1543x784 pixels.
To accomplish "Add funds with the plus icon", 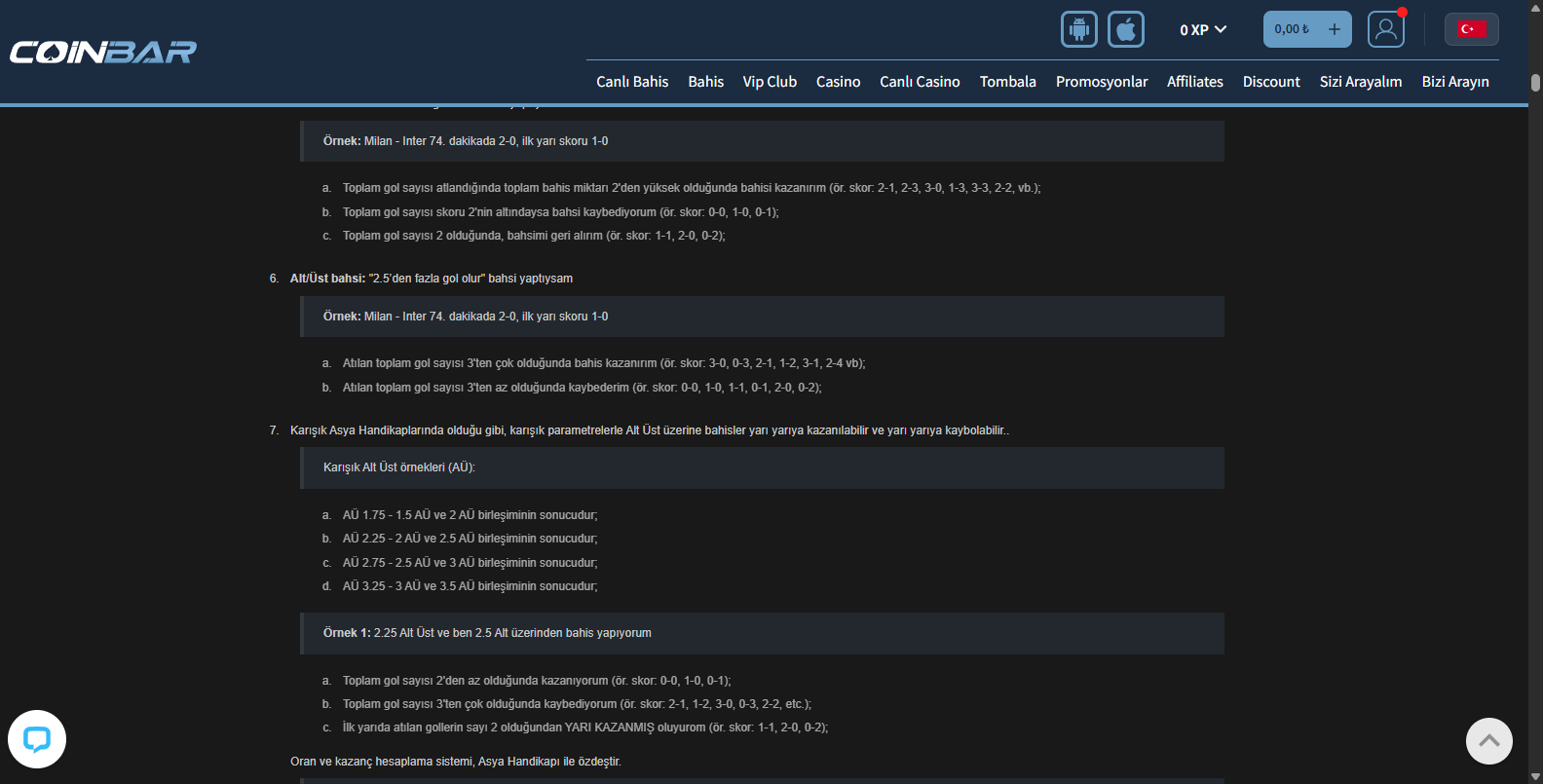I will pos(1335,29).
